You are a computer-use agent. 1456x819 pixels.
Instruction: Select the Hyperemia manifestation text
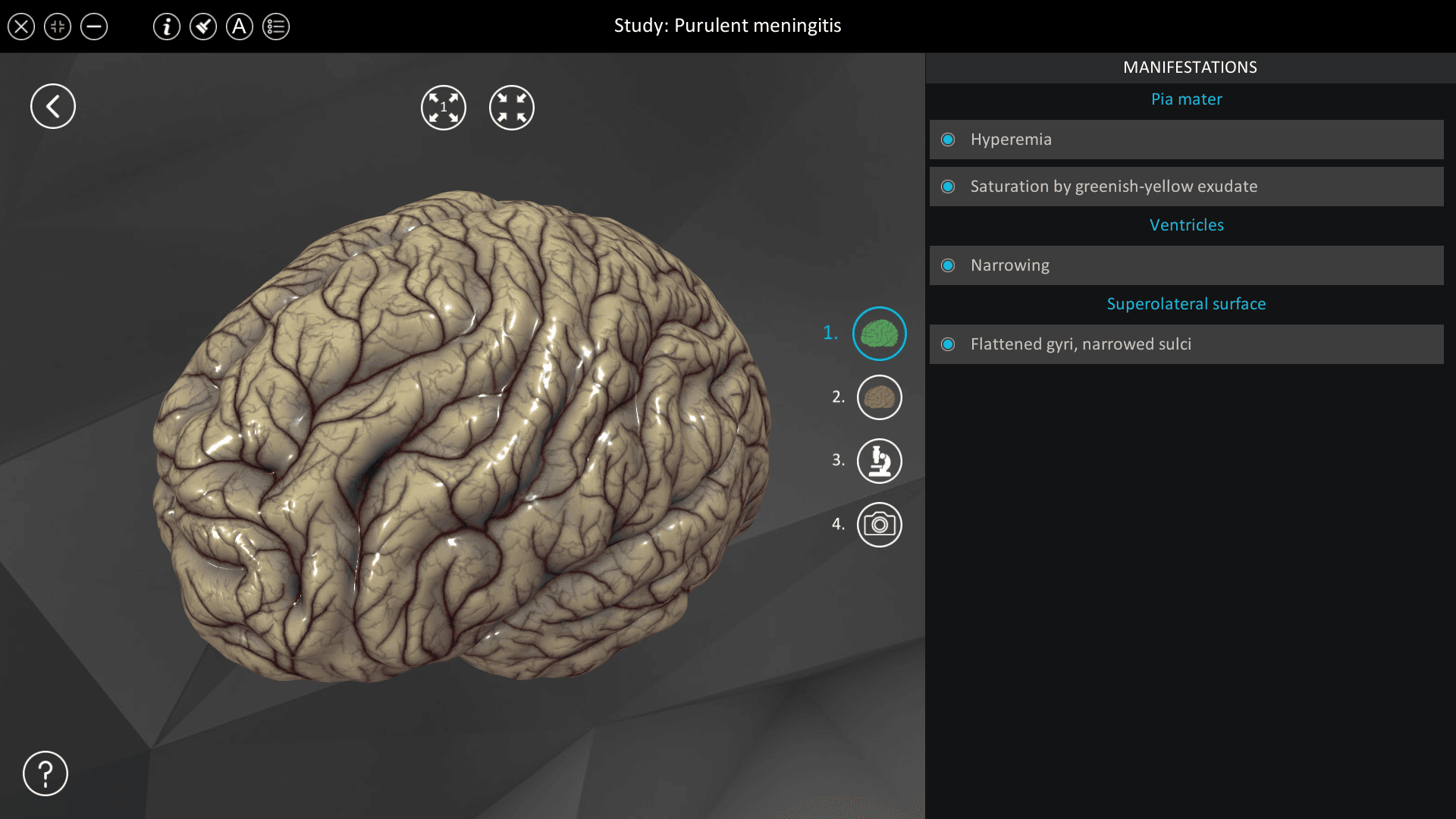tap(1011, 140)
